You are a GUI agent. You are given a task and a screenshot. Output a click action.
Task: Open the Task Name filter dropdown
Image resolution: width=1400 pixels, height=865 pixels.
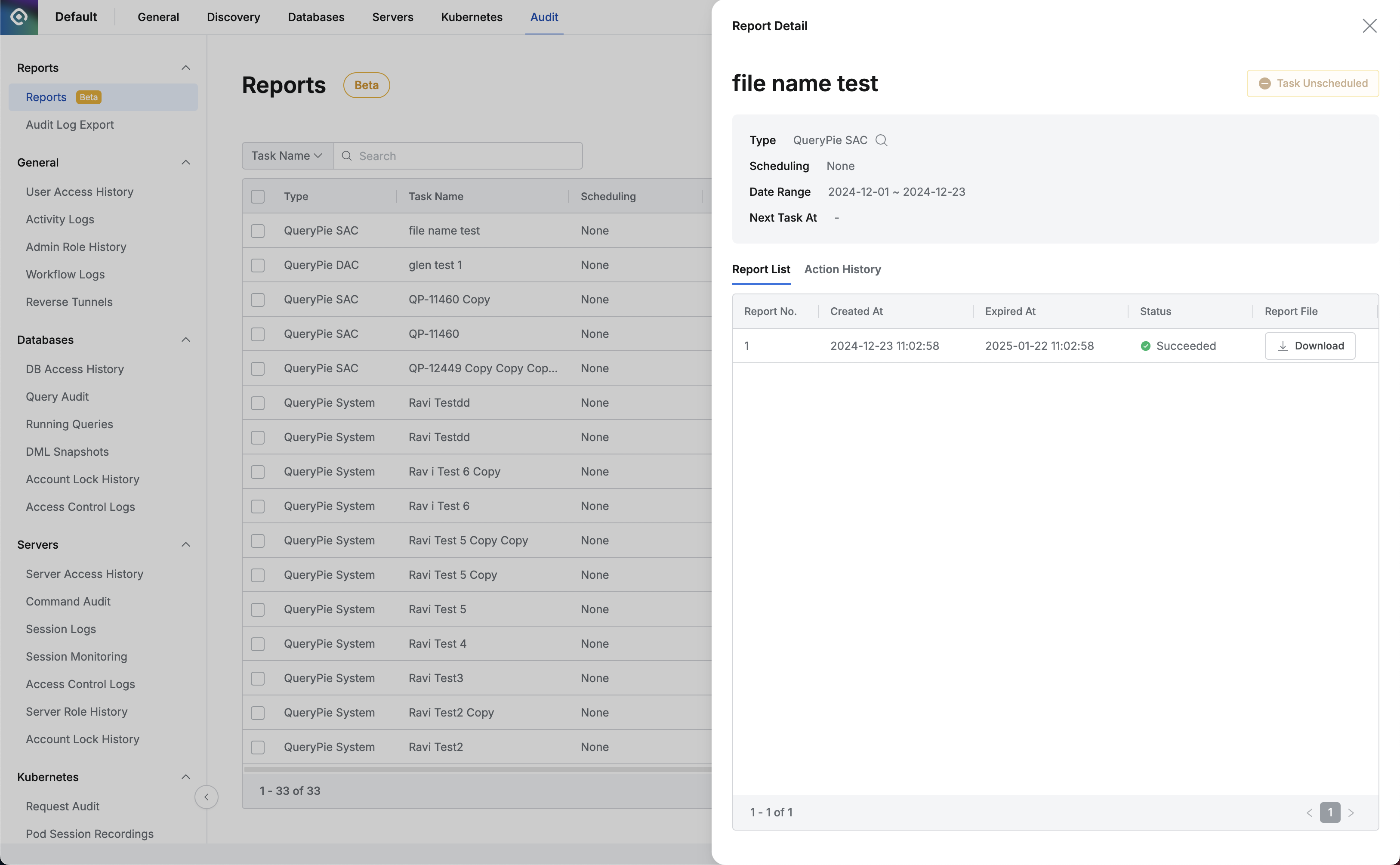coord(287,156)
